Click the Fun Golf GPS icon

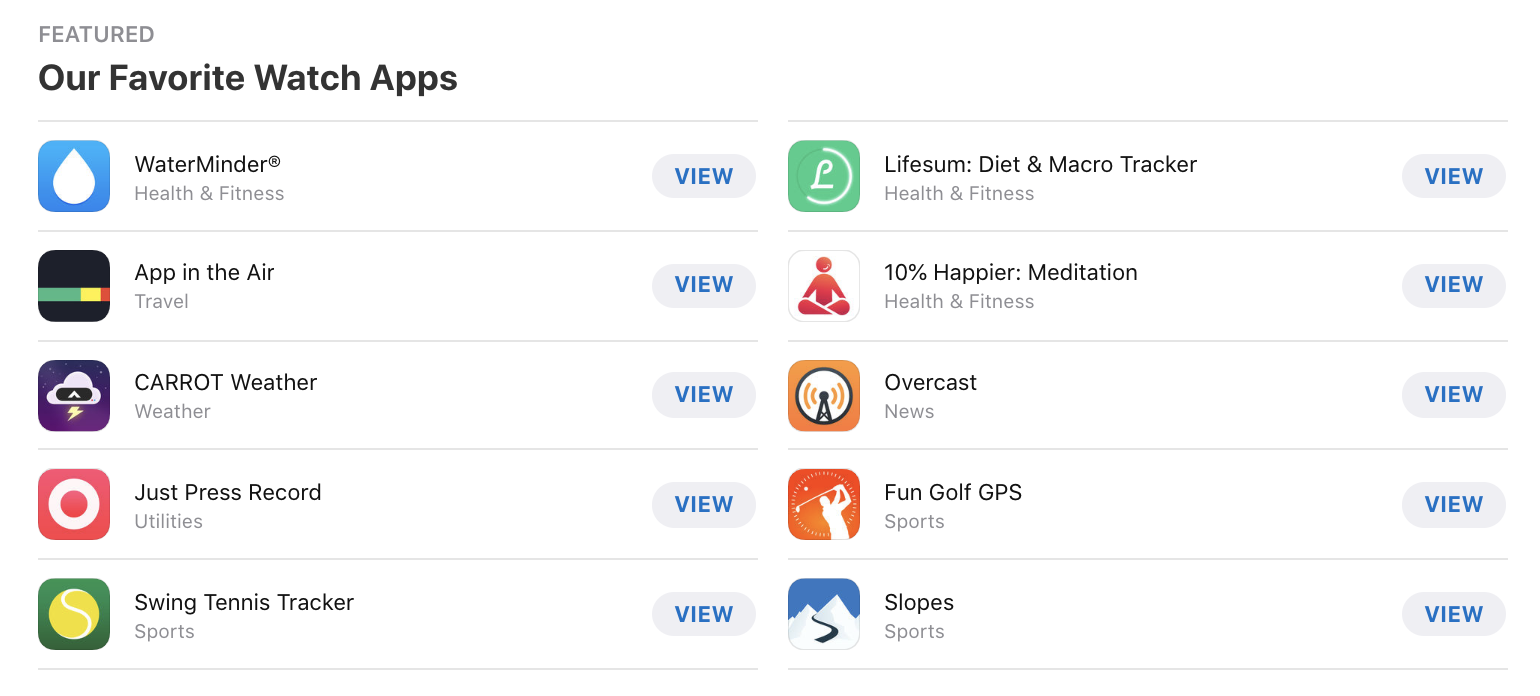pos(824,504)
